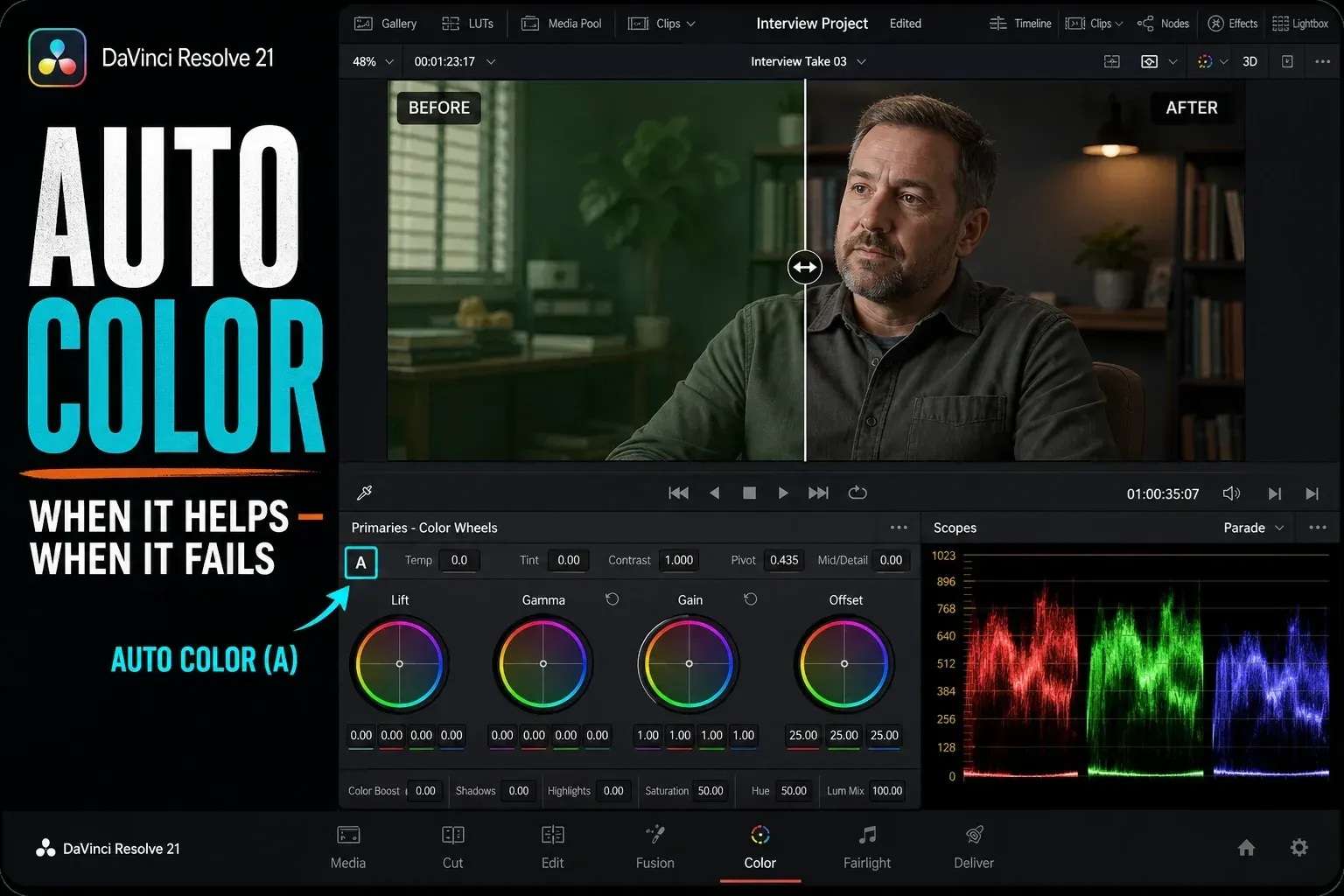Open the Gallery panel
Image resolution: width=1344 pixels, height=896 pixels.
pos(385,24)
